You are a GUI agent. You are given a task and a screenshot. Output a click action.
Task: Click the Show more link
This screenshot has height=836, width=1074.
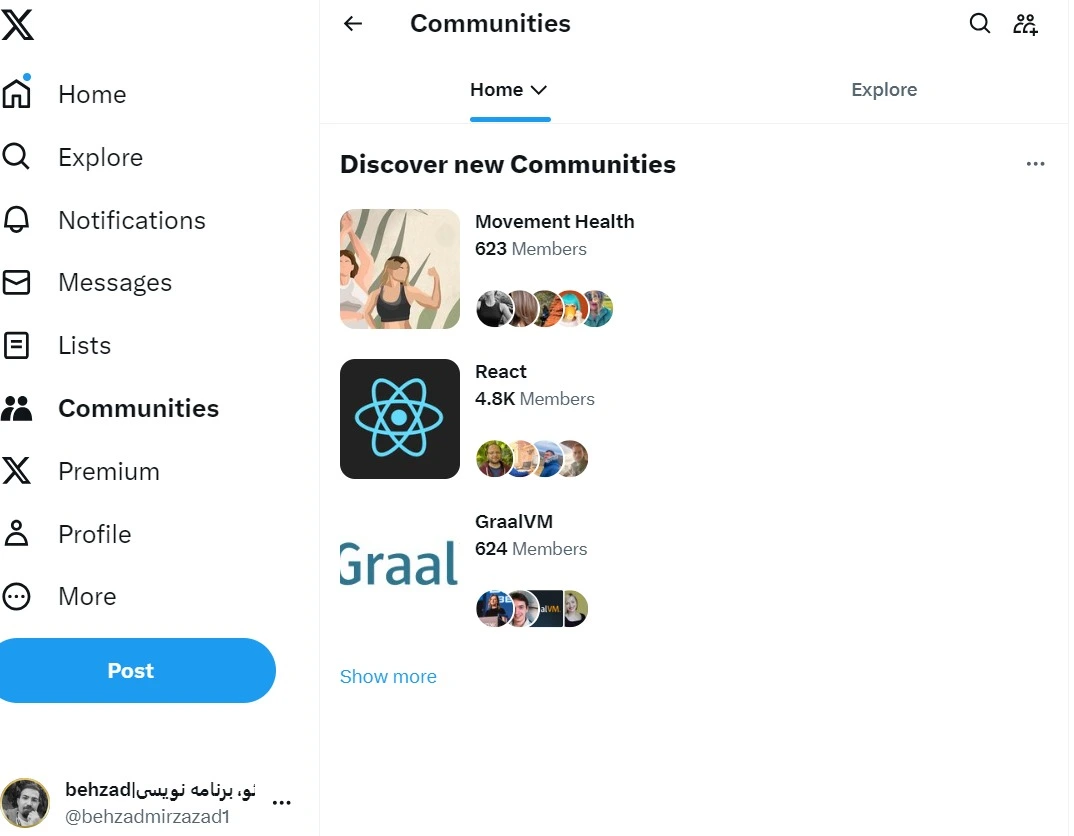tap(388, 676)
